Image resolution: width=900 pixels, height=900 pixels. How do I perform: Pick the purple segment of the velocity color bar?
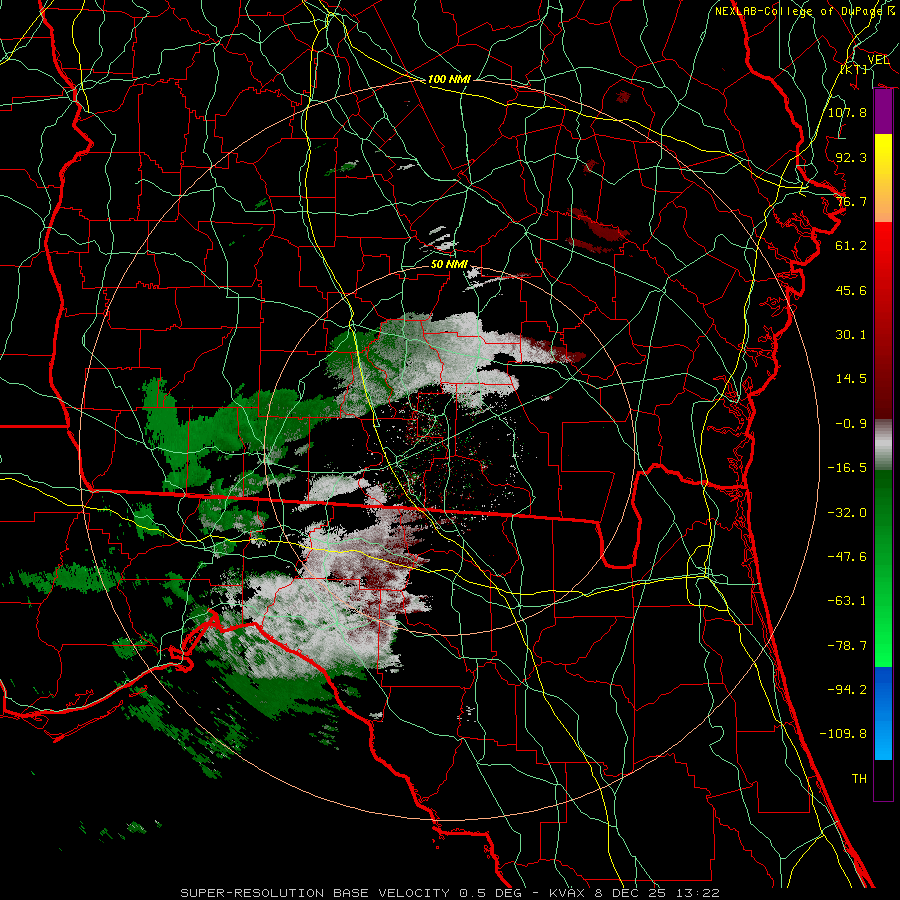(x=883, y=112)
